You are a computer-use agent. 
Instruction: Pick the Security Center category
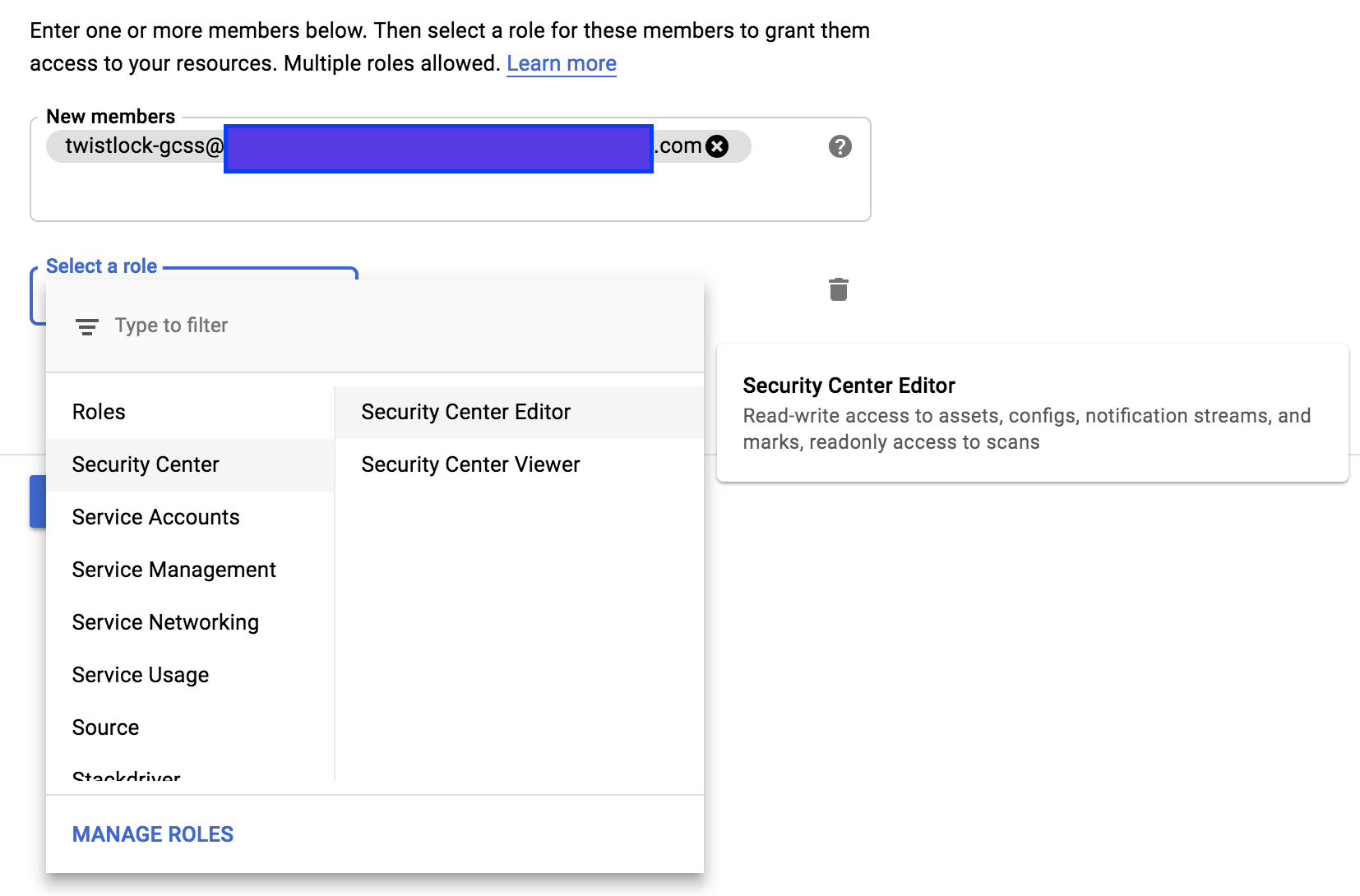point(190,464)
